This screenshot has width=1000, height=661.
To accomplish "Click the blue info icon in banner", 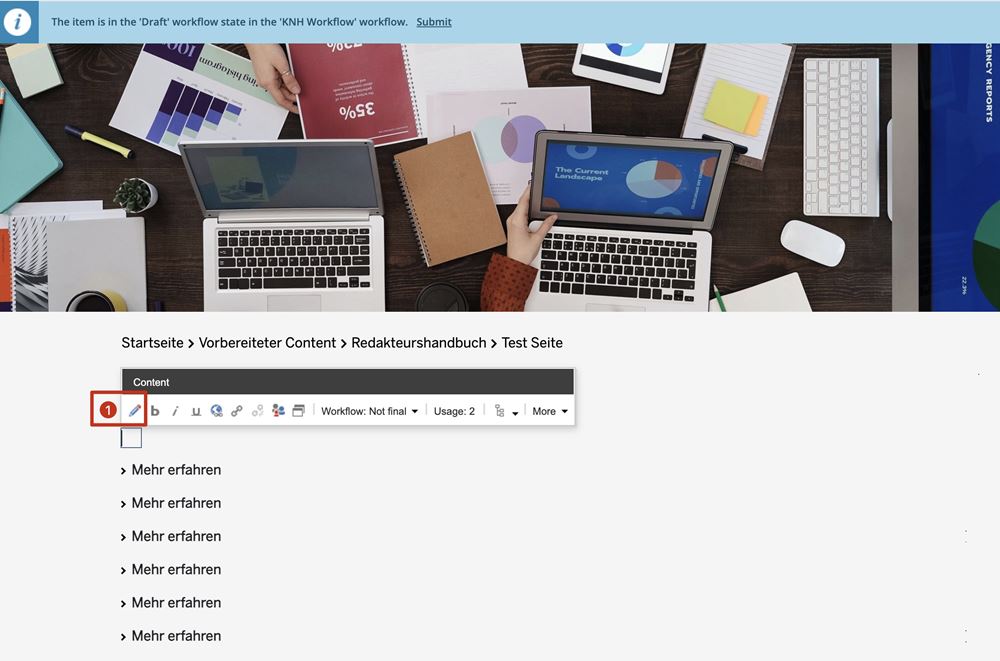I will [18, 22].
